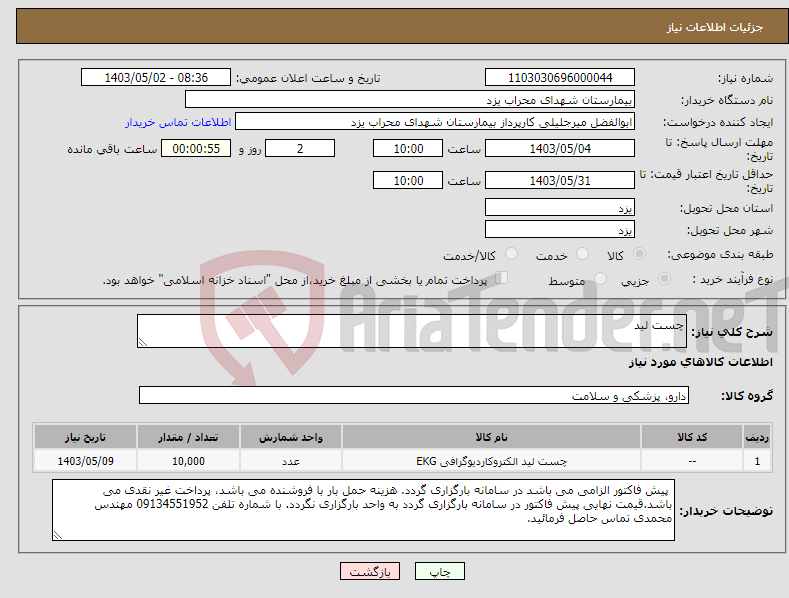
Task: Click the resize handle of buyer notes textarea
Action: 58,535
